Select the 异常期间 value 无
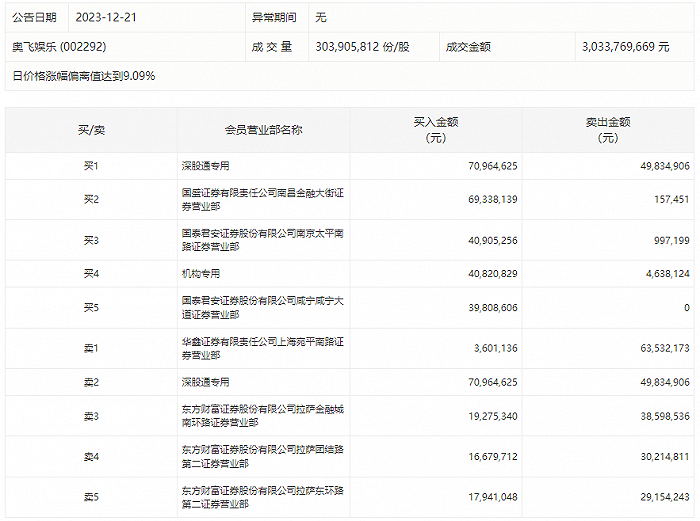 321,17
